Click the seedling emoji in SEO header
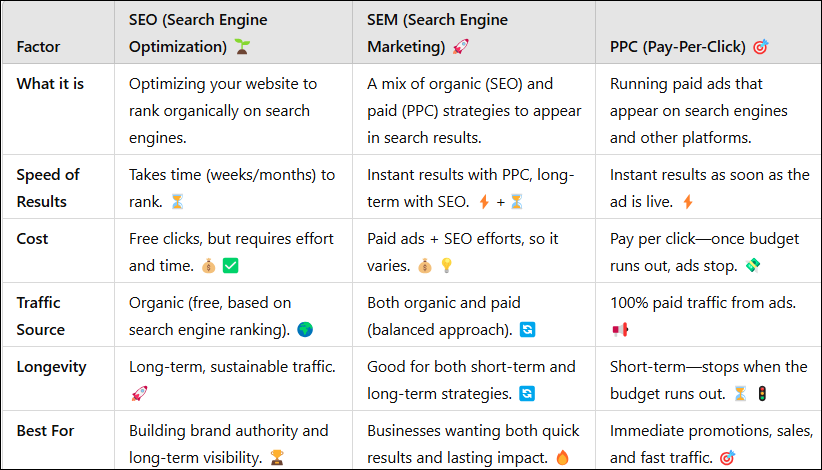The width and height of the screenshot is (822, 470). coord(242,47)
